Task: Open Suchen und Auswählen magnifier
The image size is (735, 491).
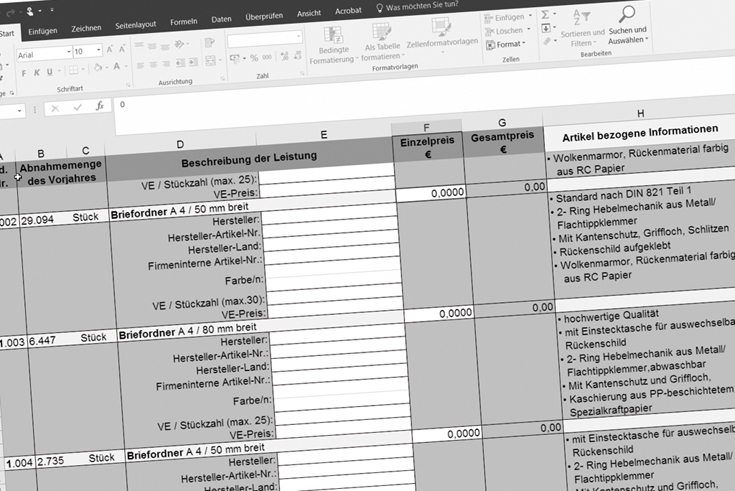Action: (x=627, y=14)
